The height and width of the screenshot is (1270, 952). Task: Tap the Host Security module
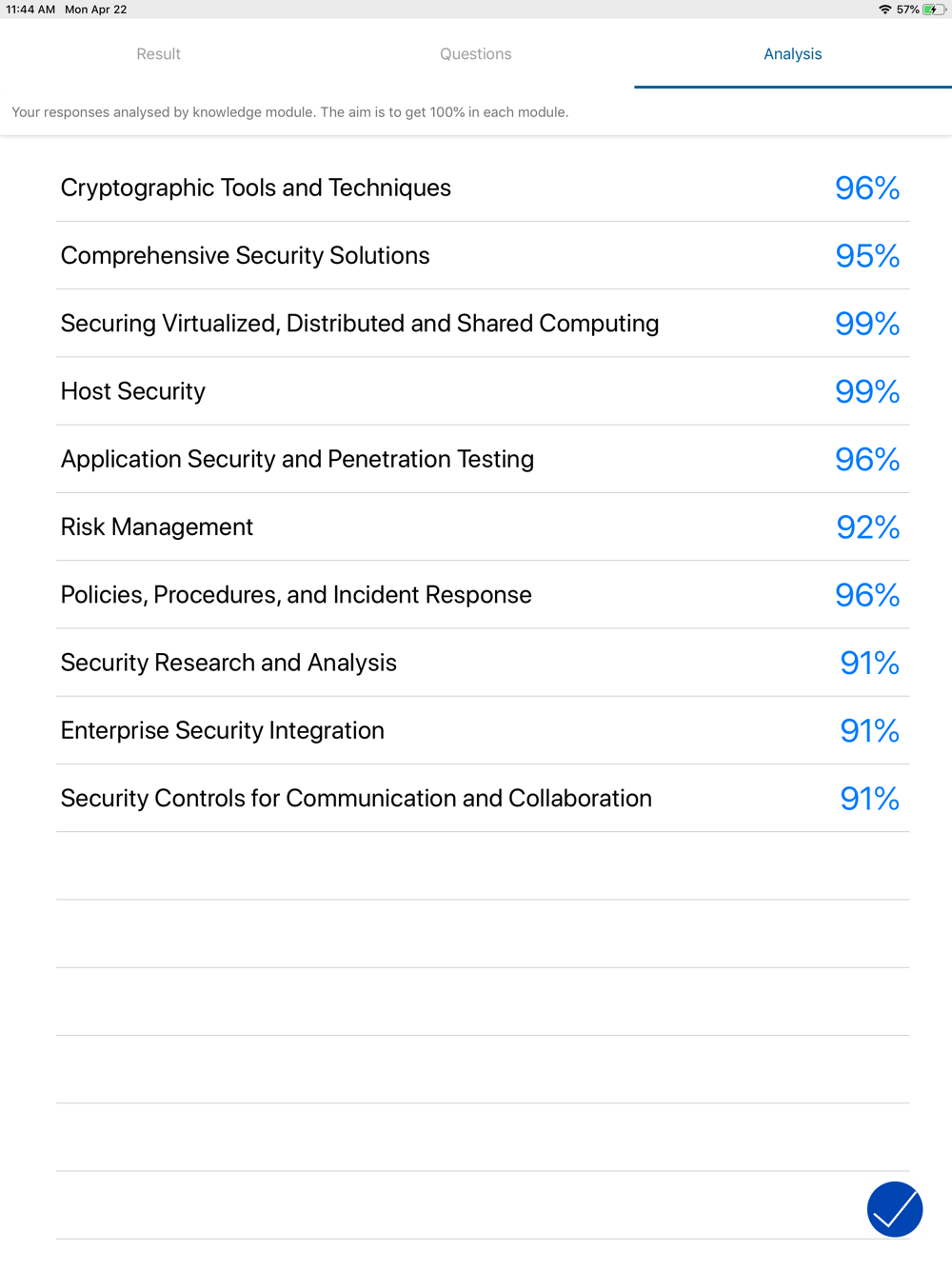(x=133, y=391)
